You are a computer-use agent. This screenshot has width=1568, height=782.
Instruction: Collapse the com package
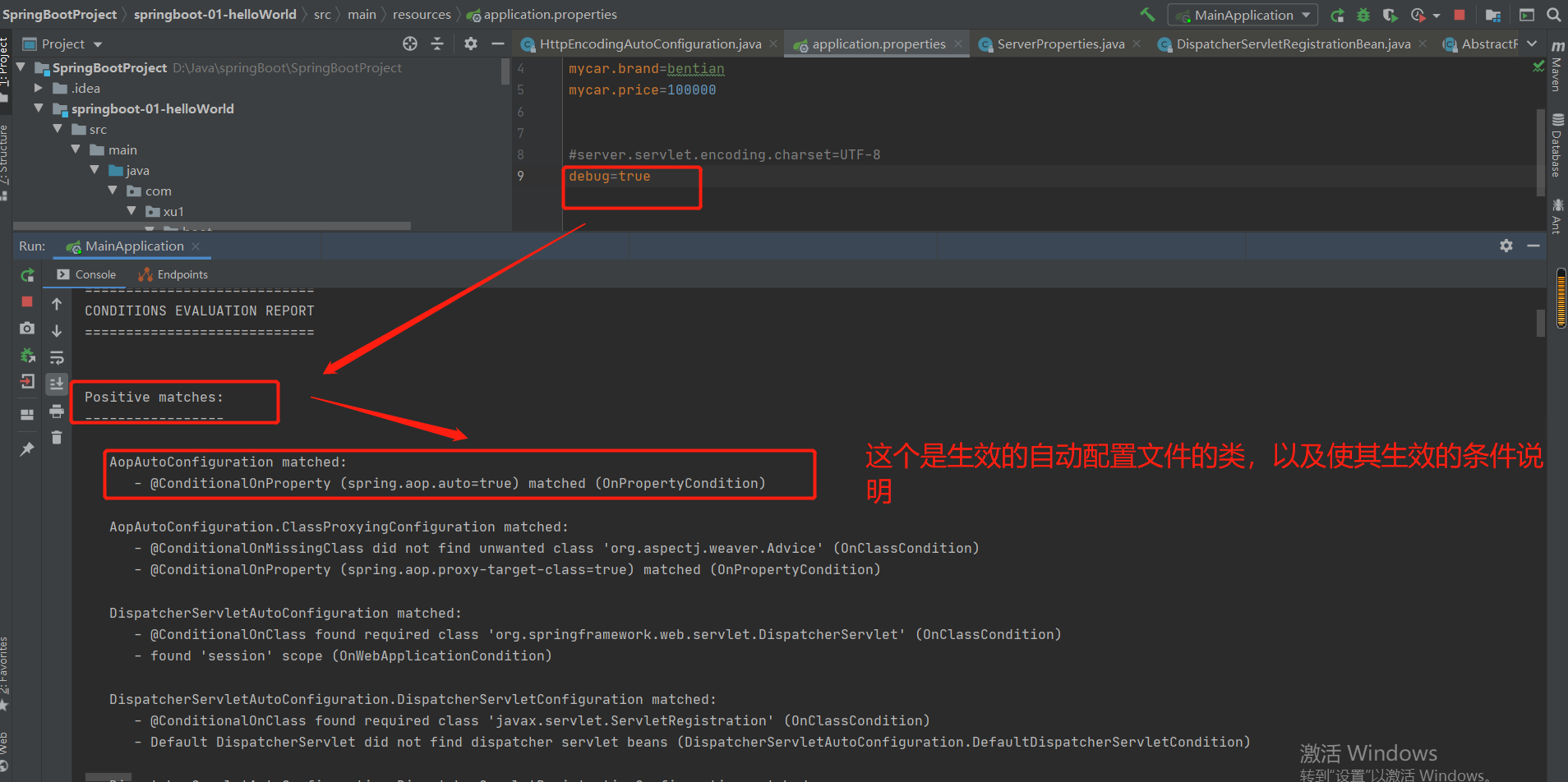click(113, 191)
